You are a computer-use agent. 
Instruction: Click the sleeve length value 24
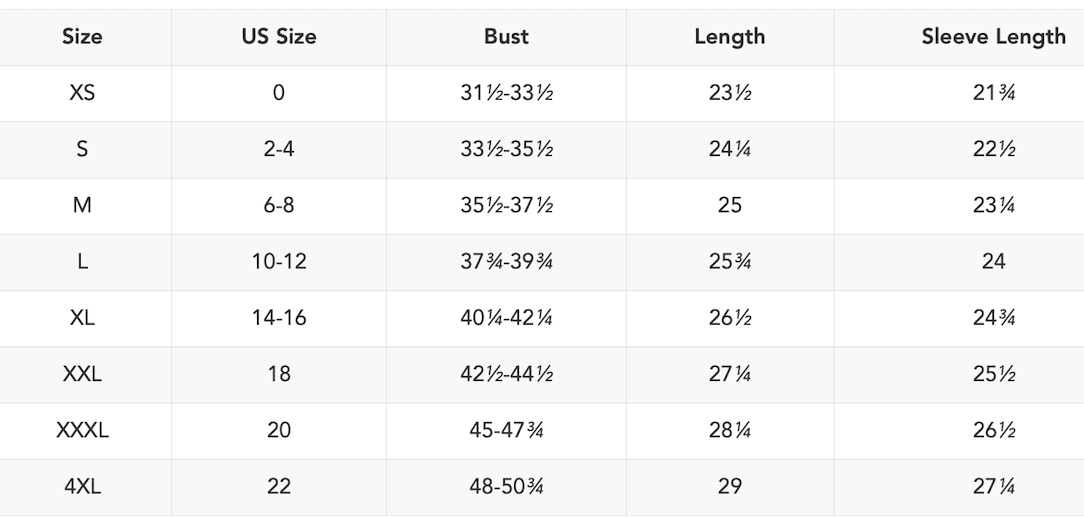coord(993,261)
